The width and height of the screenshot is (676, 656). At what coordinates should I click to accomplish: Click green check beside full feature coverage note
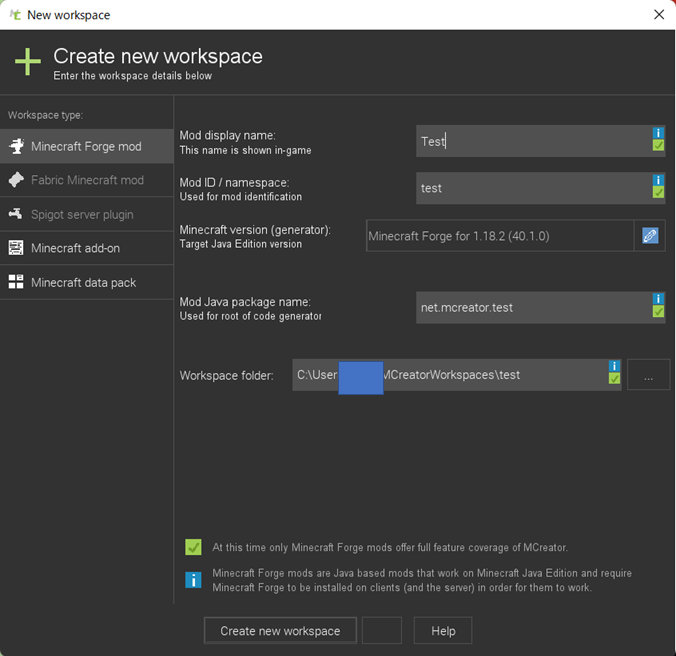[193, 547]
